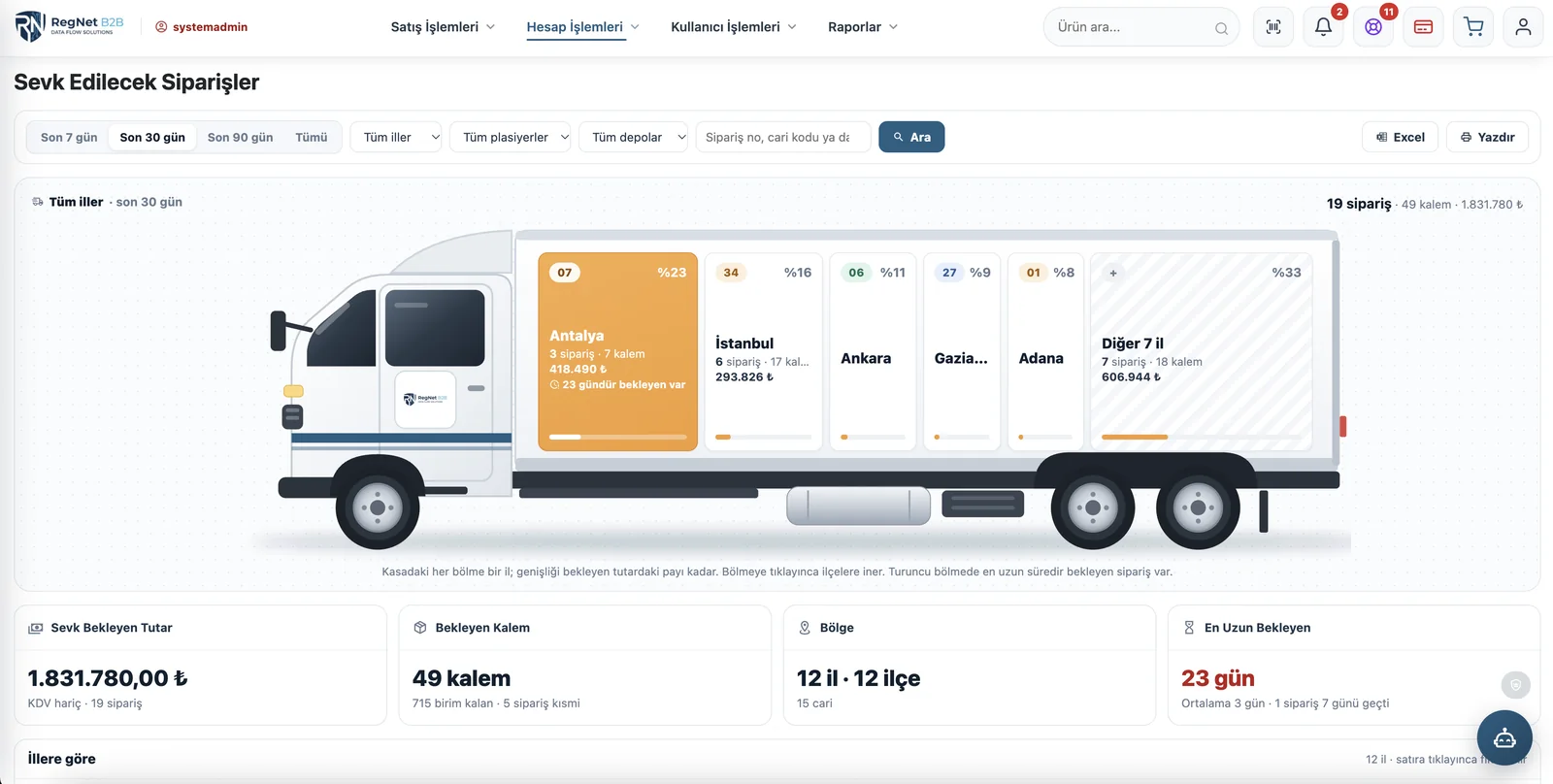Screen dimensions: 1553x784
Task: Export the list with Excel button
Action: (x=1401, y=138)
